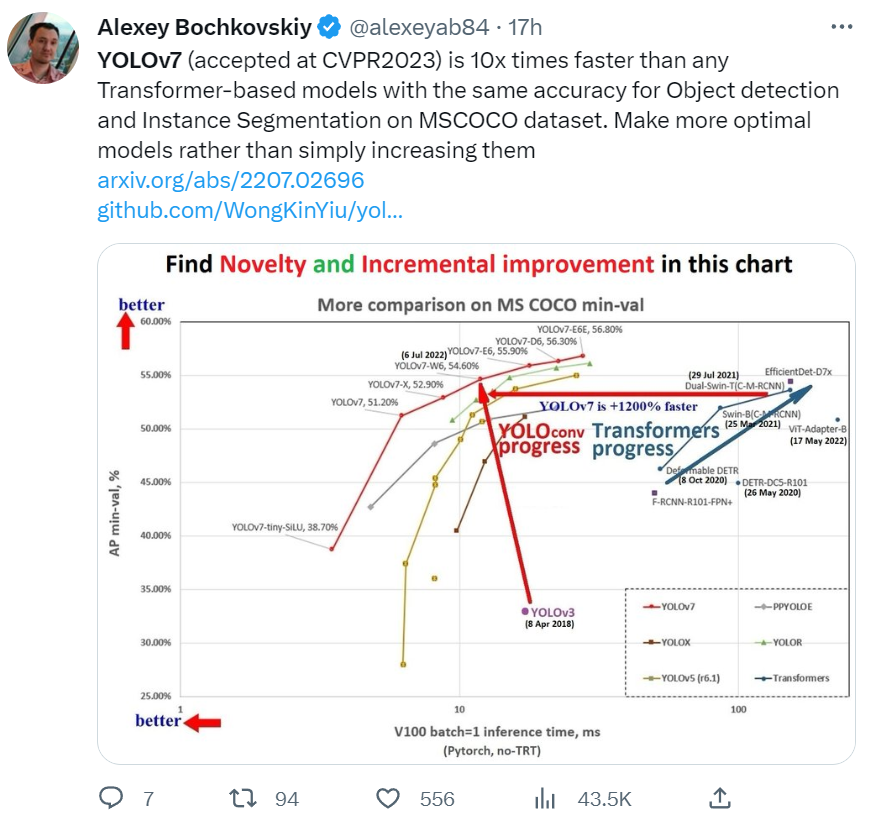Screen dimensions: 880x826
Task: Click the 94 retweets count
Action: 287,799
